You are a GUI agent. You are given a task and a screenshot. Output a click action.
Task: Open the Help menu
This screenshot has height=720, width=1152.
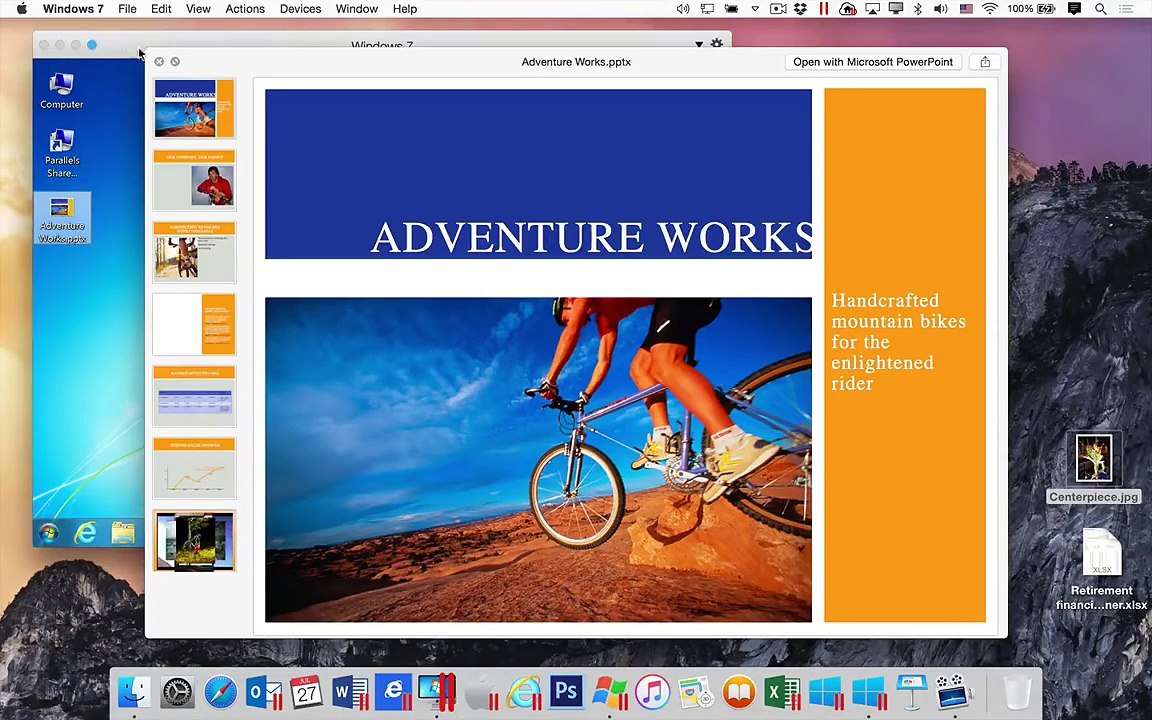404,9
